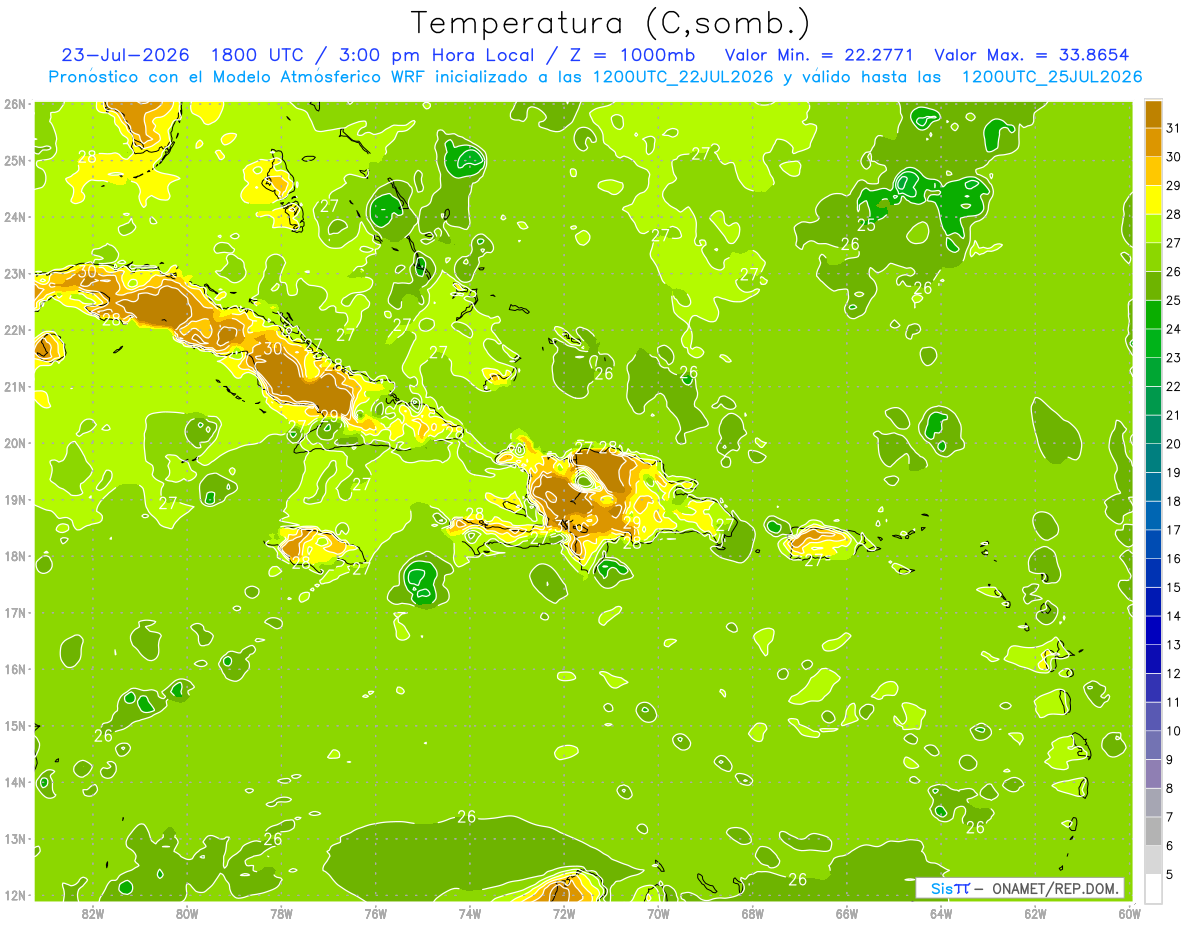
Task: Click legend value 31
Action: [x=1175, y=128]
